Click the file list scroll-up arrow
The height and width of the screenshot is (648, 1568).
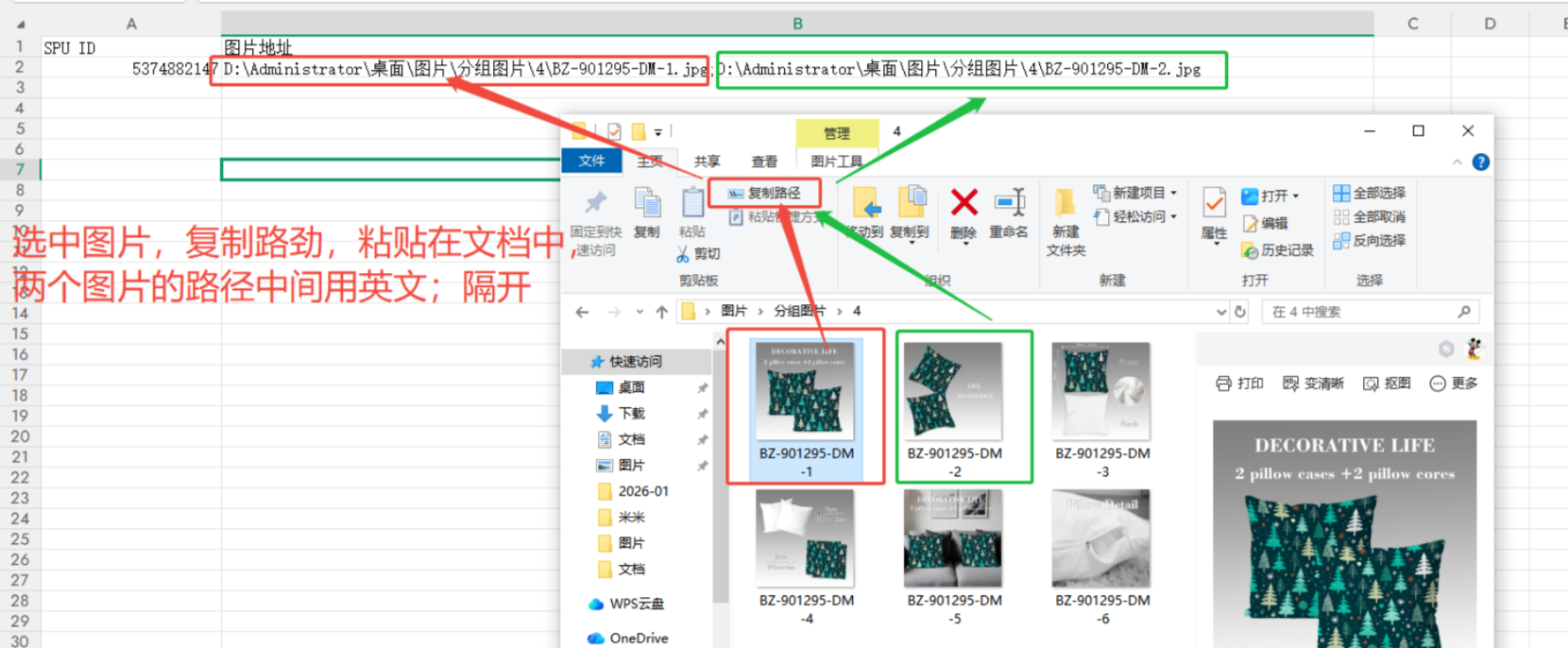tap(720, 341)
